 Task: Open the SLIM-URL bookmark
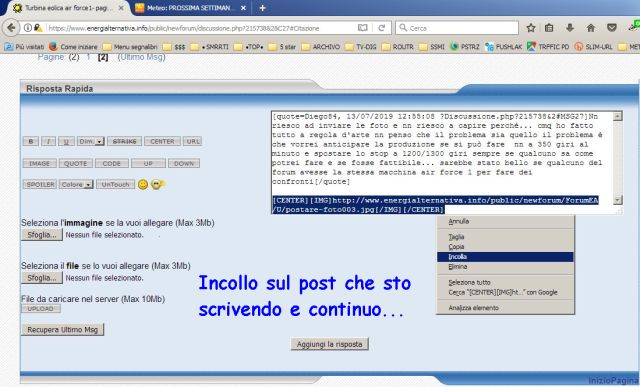click(593, 47)
